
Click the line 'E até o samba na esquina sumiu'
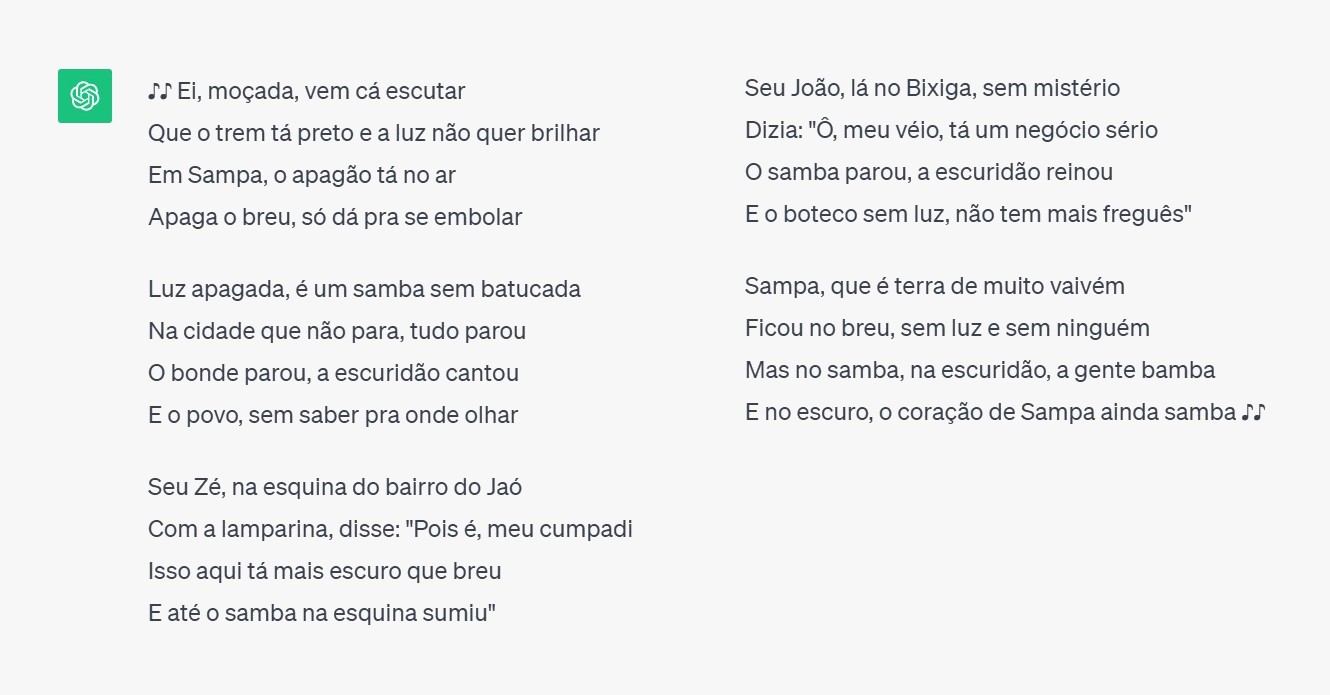(322, 613)
